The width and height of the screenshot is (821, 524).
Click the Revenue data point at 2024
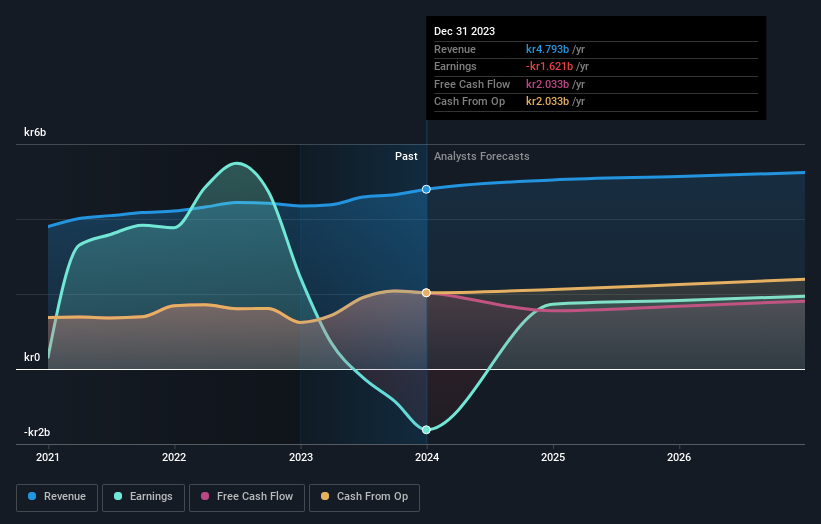[426, 189]
